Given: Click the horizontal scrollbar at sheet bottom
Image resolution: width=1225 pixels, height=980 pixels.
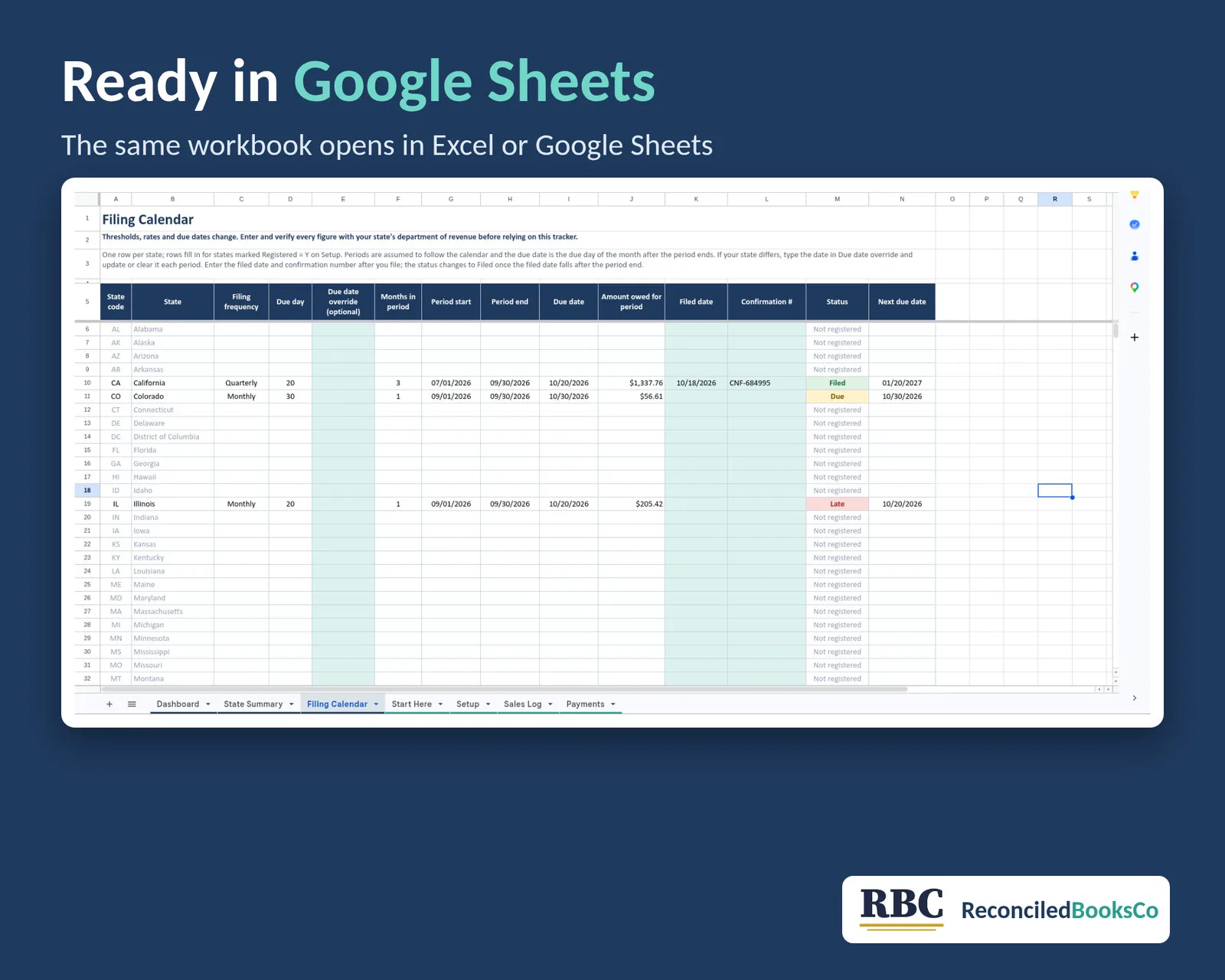Looking at the screenshot, I should pyautogui.click(x=504, y=689).
